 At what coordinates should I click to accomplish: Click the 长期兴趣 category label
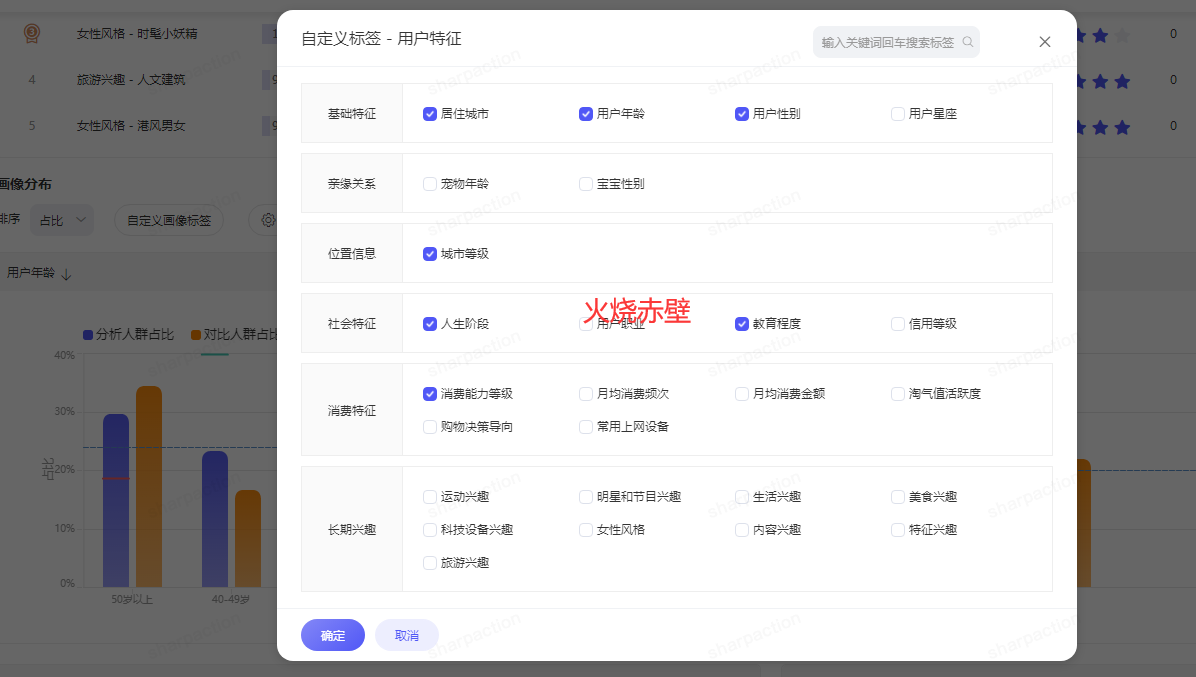click(x=352, y=530)
